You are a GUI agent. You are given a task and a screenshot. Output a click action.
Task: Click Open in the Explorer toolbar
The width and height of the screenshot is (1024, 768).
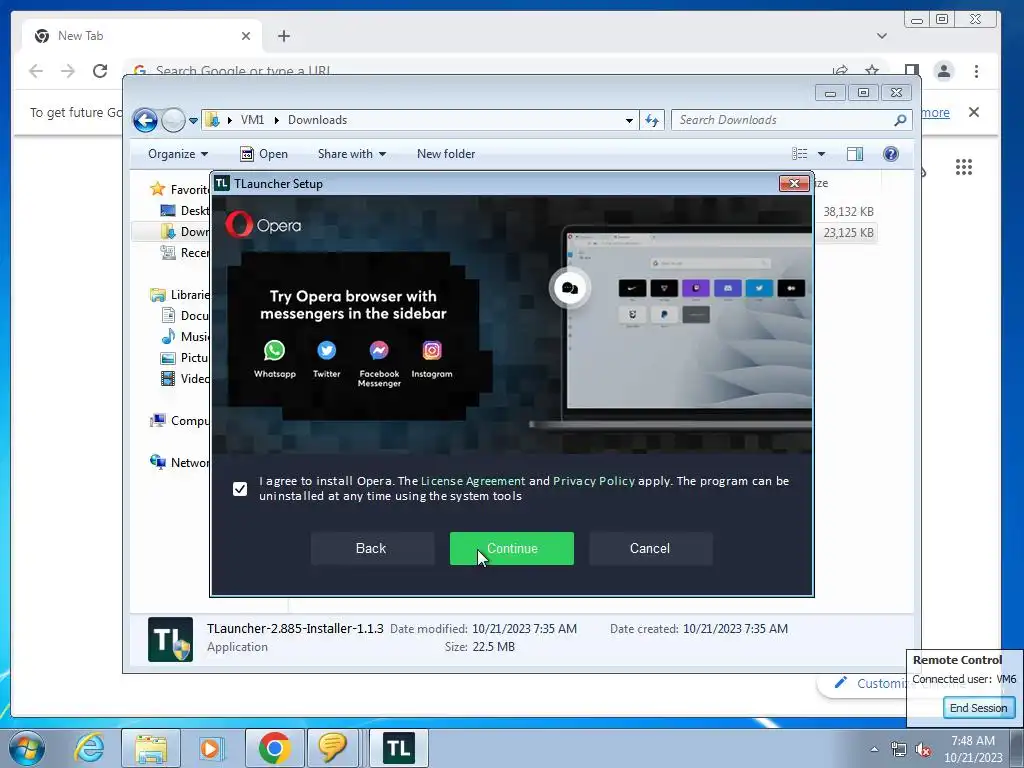click(264, 154)
